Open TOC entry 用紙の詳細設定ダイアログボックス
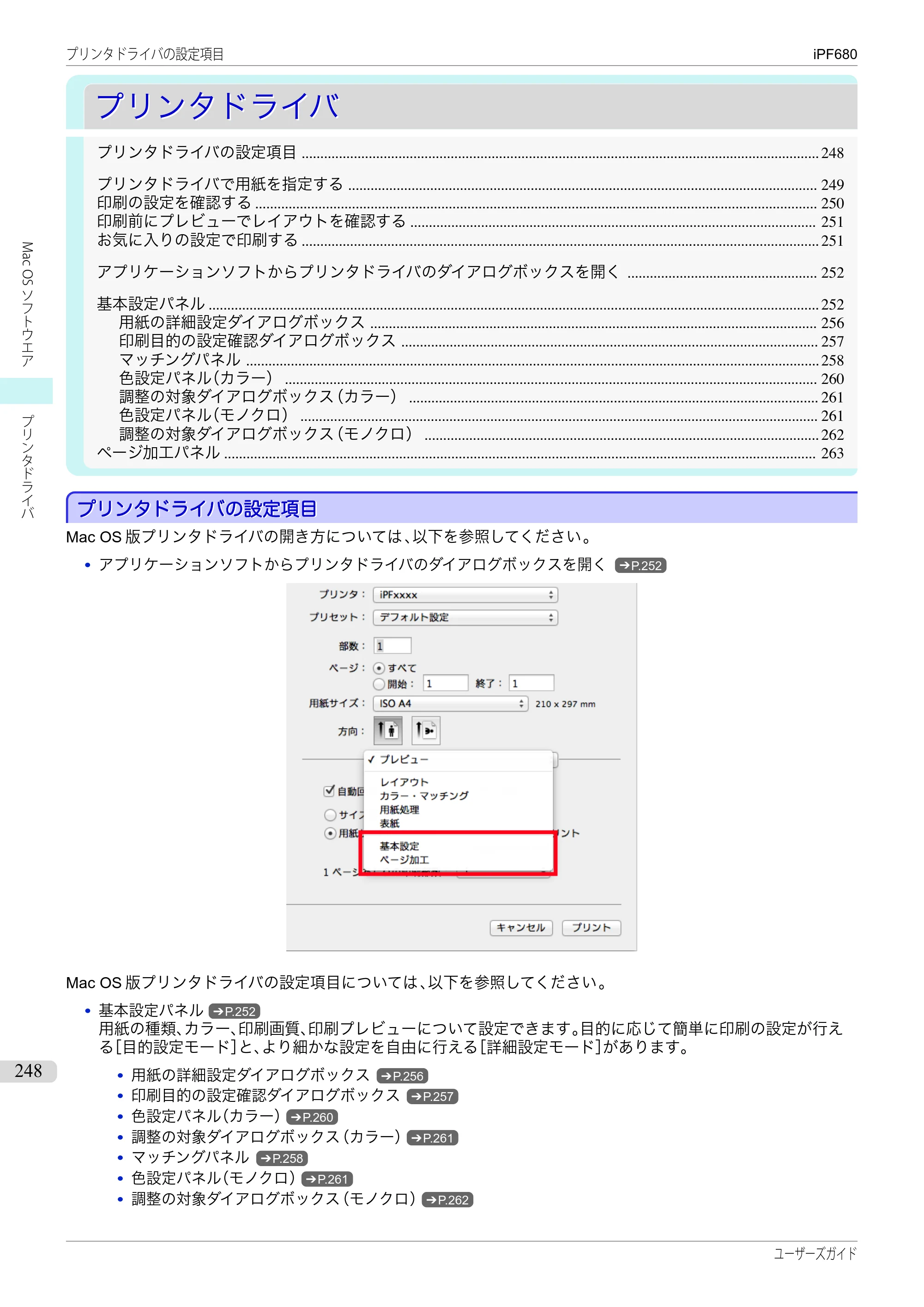 481,322
